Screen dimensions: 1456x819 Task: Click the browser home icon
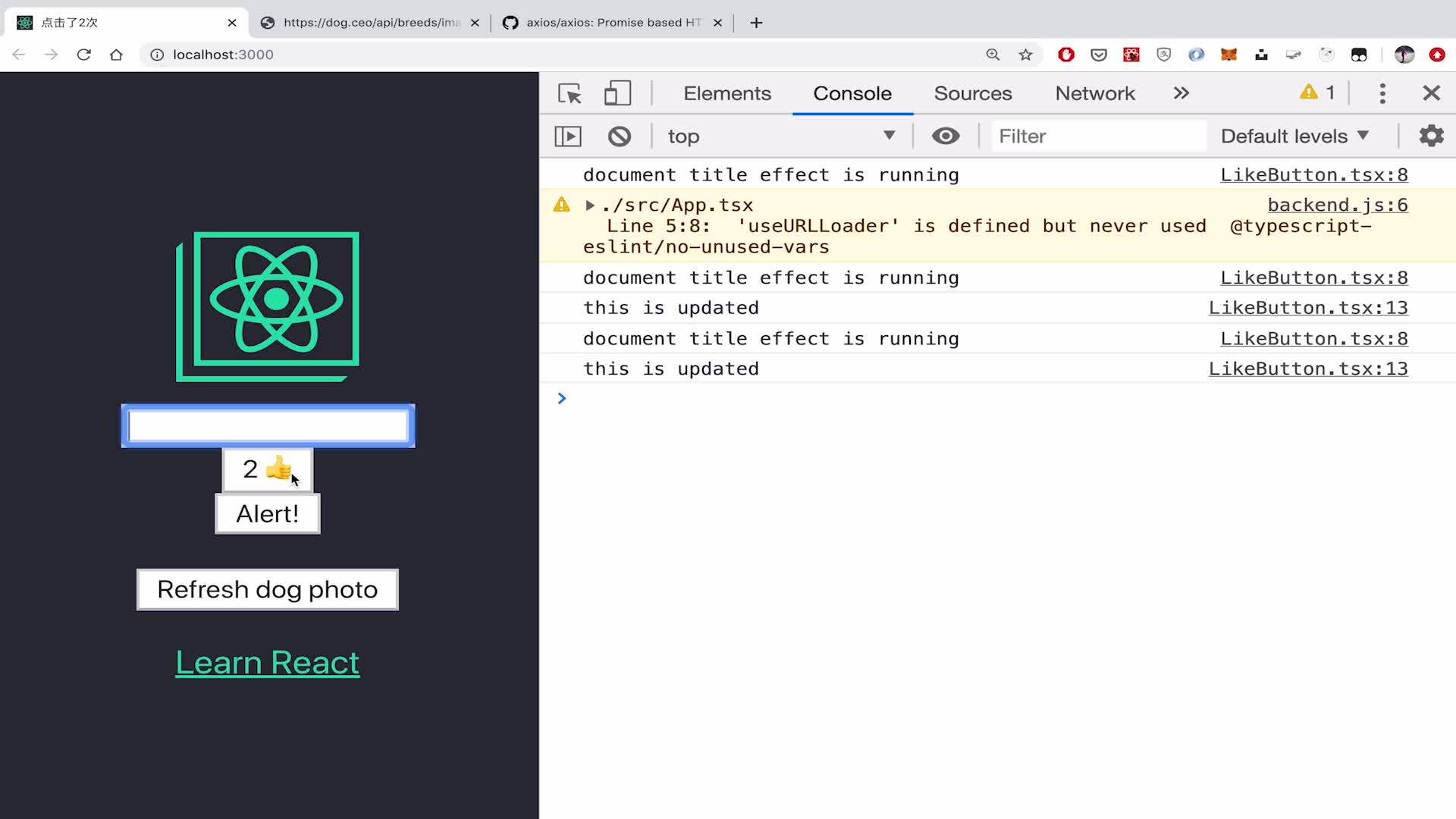[116, 55]
